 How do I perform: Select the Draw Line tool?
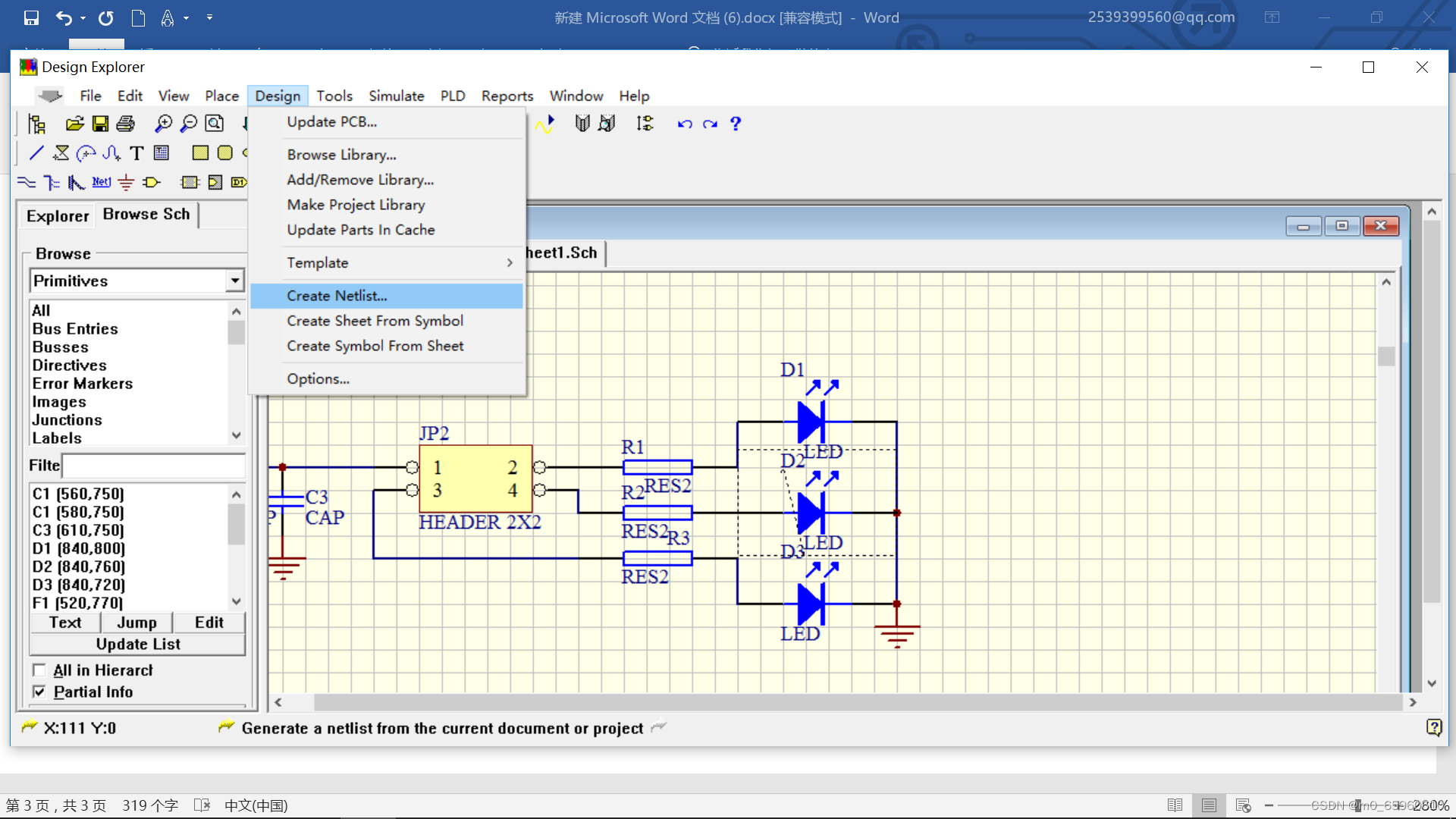click(36, 153)
